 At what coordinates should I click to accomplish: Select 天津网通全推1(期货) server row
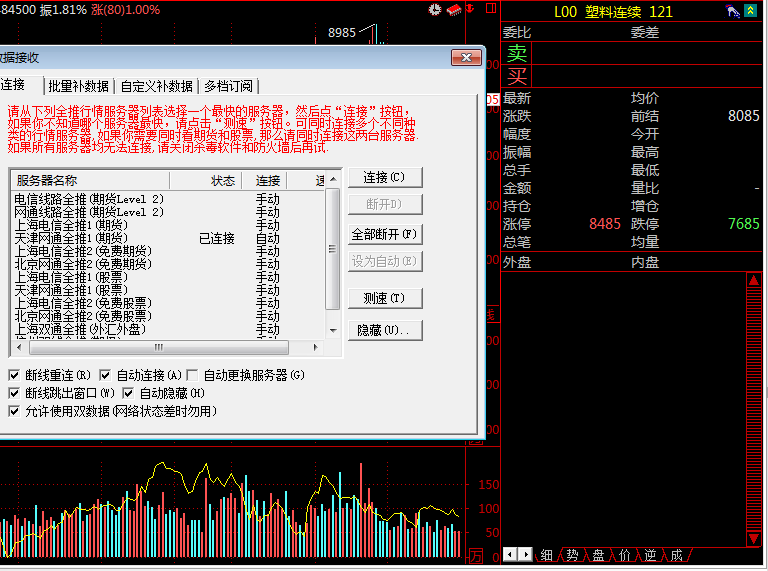[x=70, y=239]
